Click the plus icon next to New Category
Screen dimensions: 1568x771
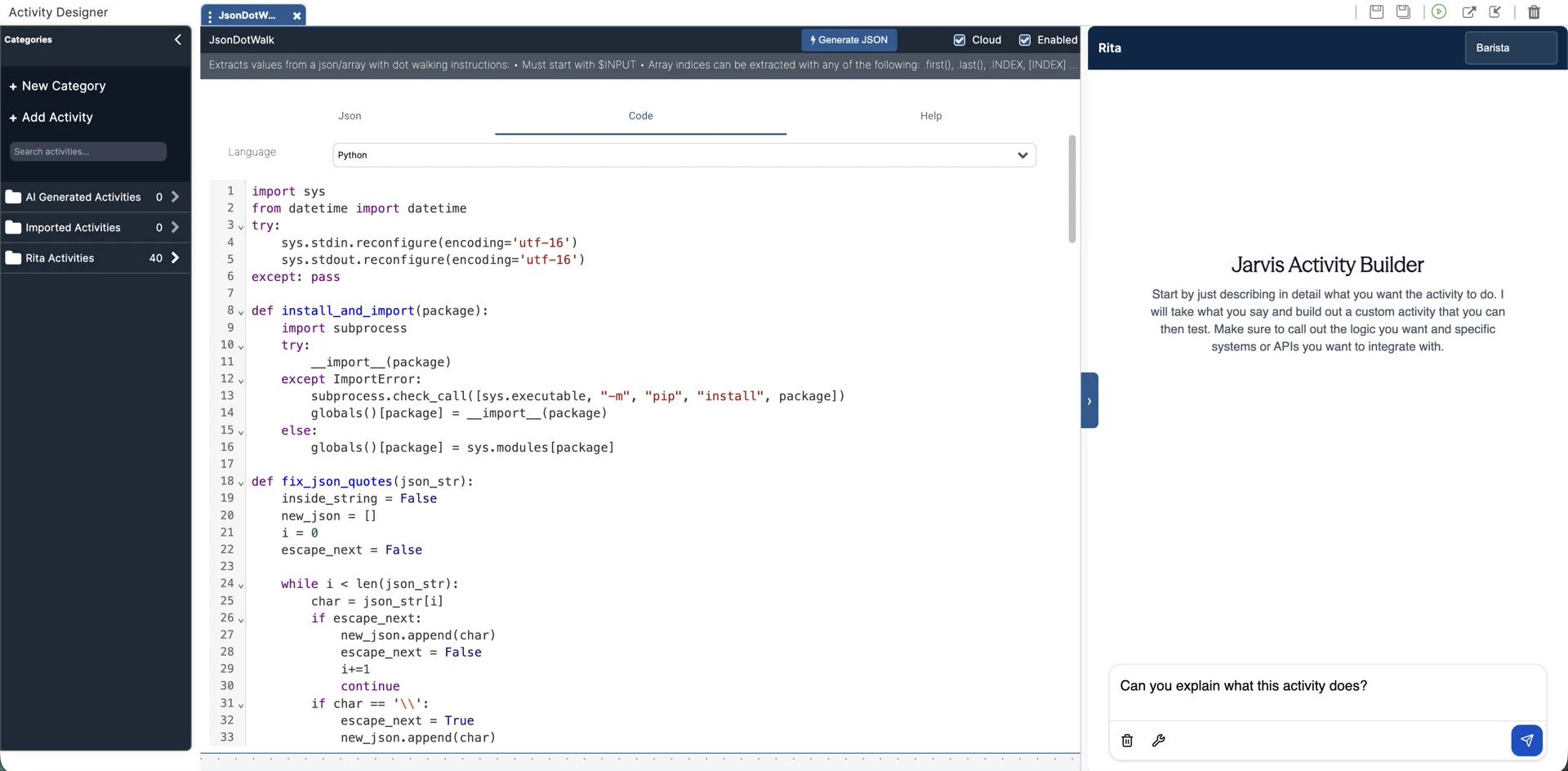13,87
